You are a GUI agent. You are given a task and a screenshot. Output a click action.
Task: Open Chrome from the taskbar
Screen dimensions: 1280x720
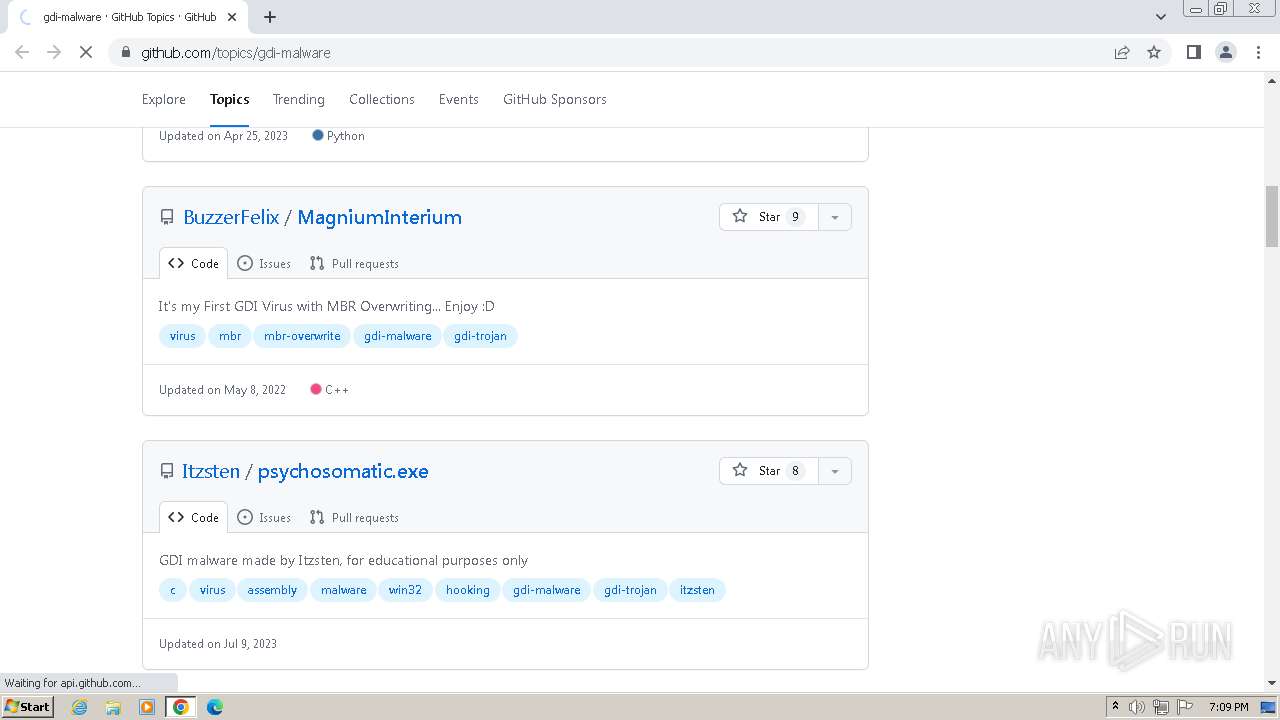pos(181,707)
